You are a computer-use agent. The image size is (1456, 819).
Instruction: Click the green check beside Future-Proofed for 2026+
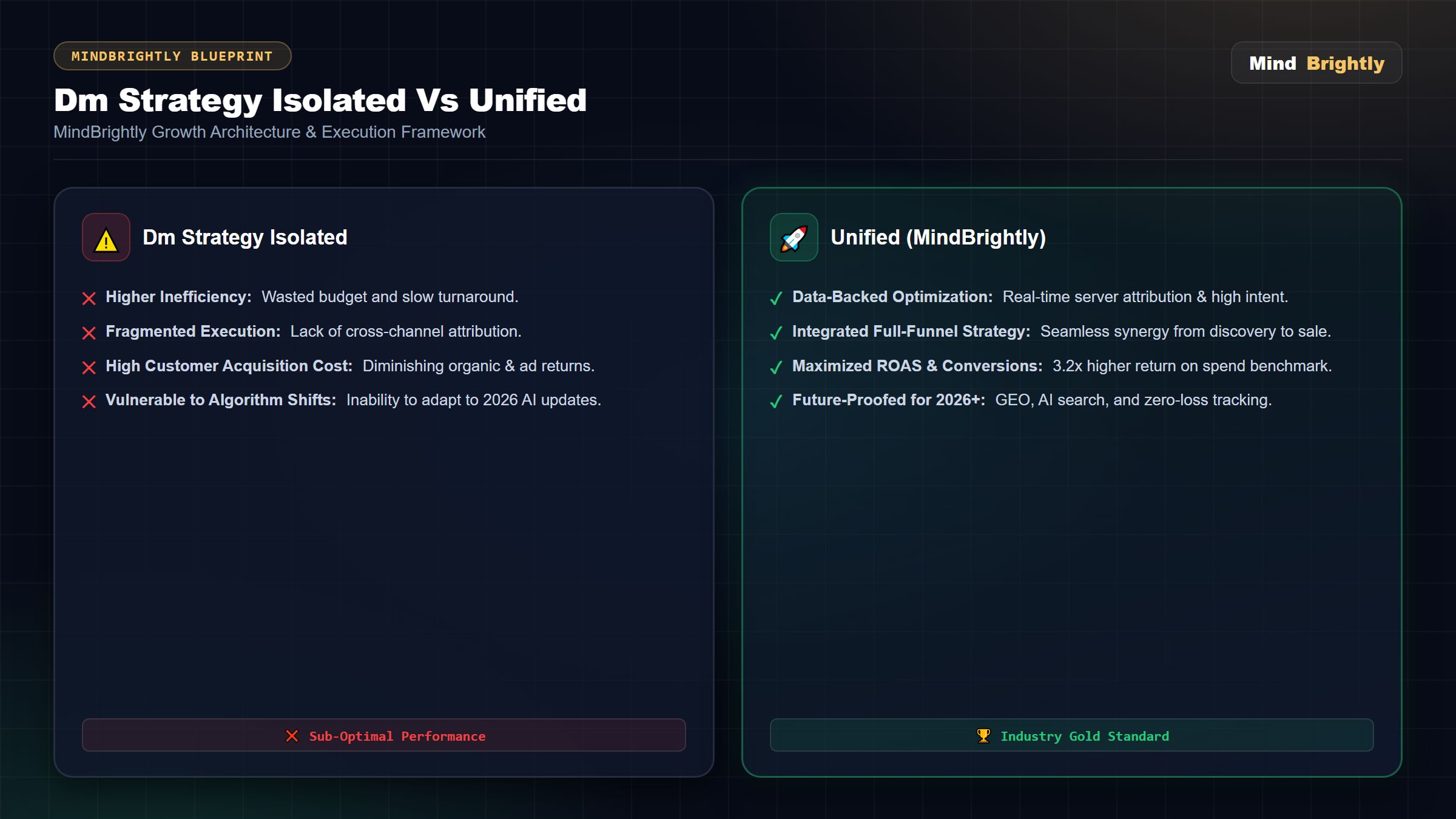click(776, 401)
